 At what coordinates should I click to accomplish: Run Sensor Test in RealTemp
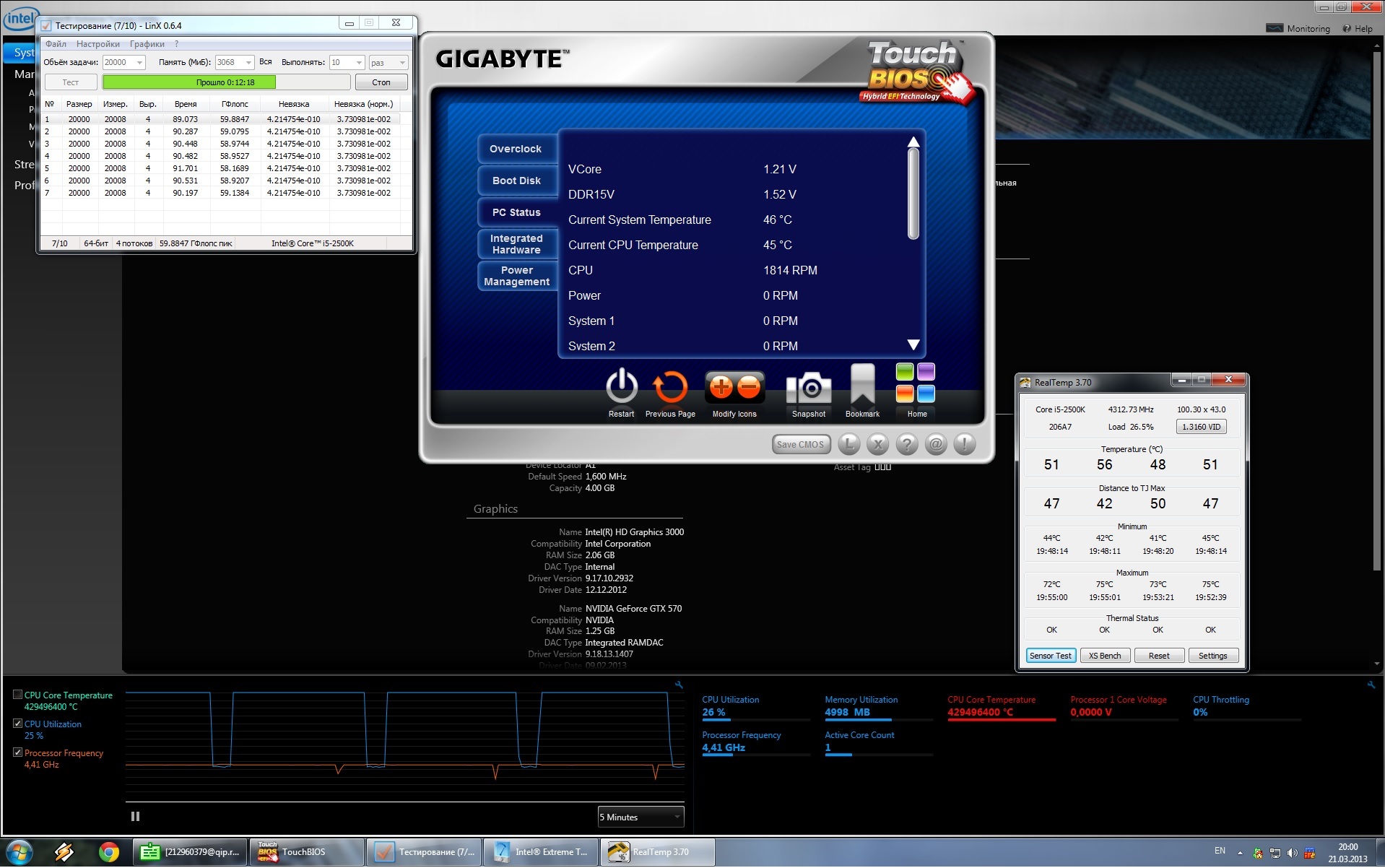(1051, 656)
